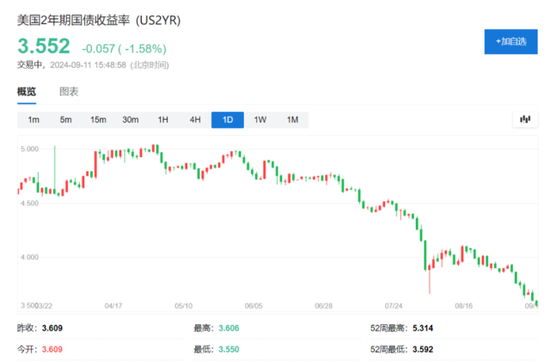Select the 1H interval
550x362 pixels.
coord(163,120)
